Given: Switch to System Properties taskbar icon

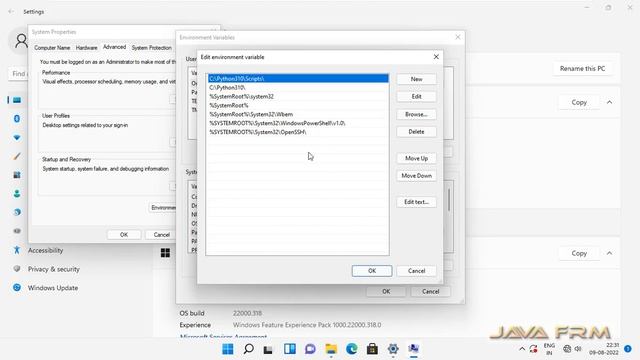Looking at the screenshot, I should pyautogui.click(x=413, y=349).
